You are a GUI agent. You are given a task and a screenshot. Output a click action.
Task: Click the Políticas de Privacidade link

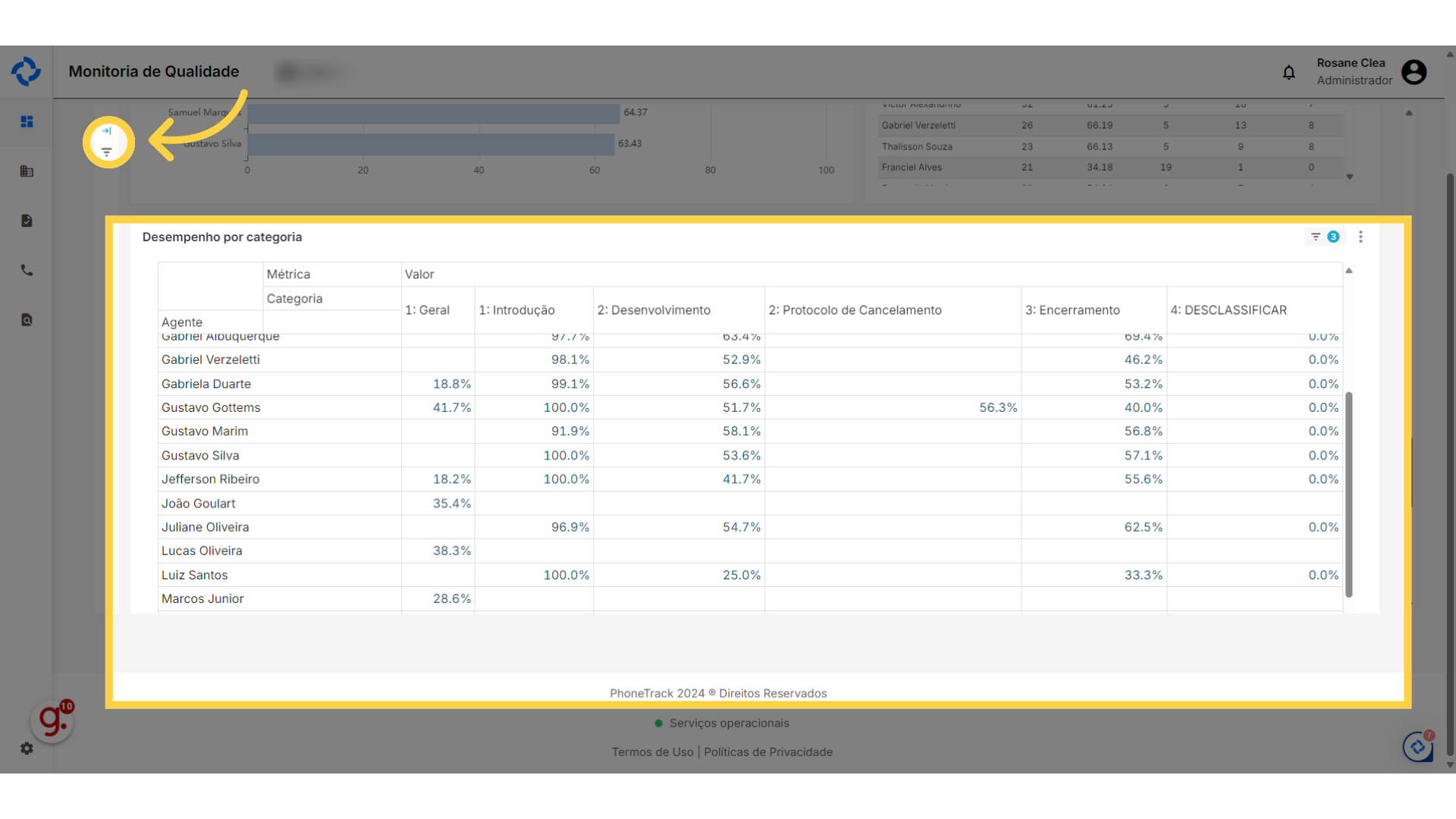(x=768, y=752)
